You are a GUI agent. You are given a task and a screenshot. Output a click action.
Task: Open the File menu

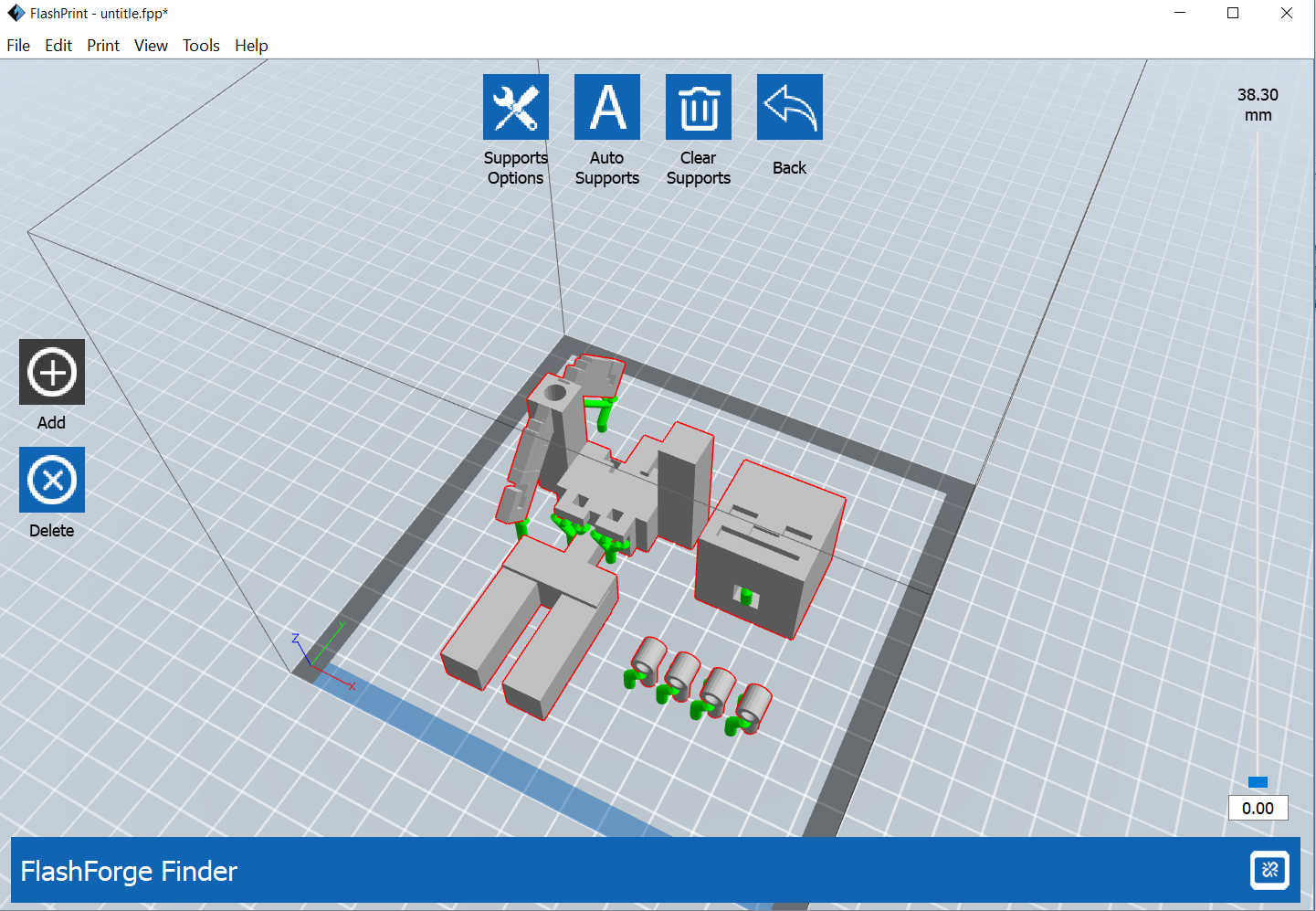pyautogui.click(x=18, y=46)
